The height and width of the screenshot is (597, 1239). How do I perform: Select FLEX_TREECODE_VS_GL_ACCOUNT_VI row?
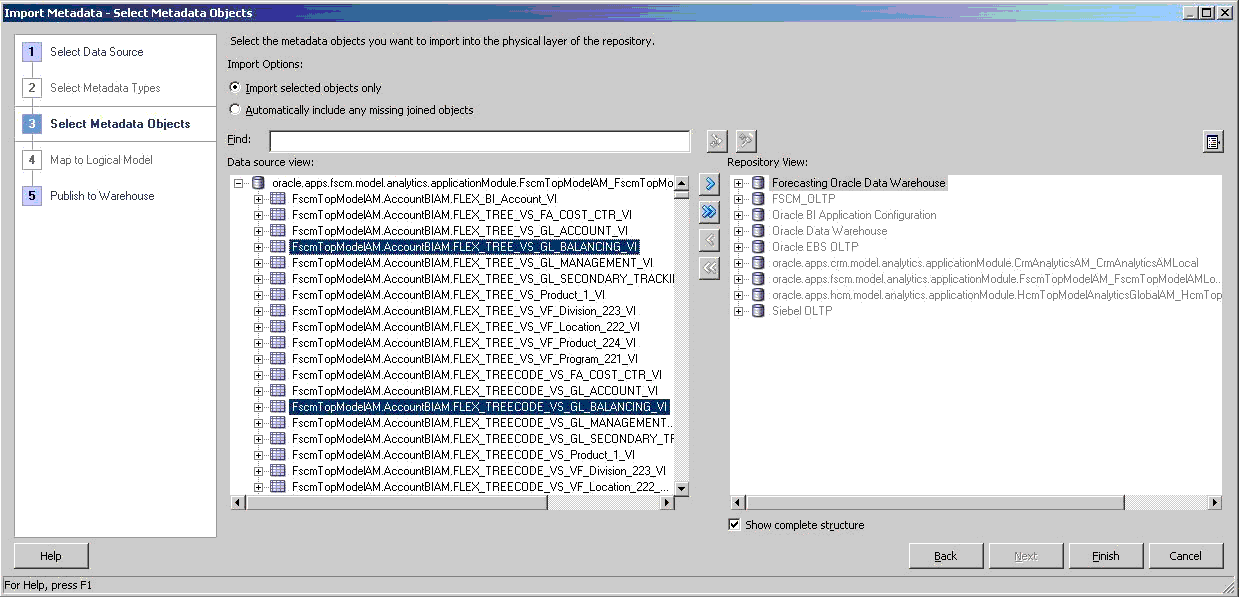click(x=475, y=391)
